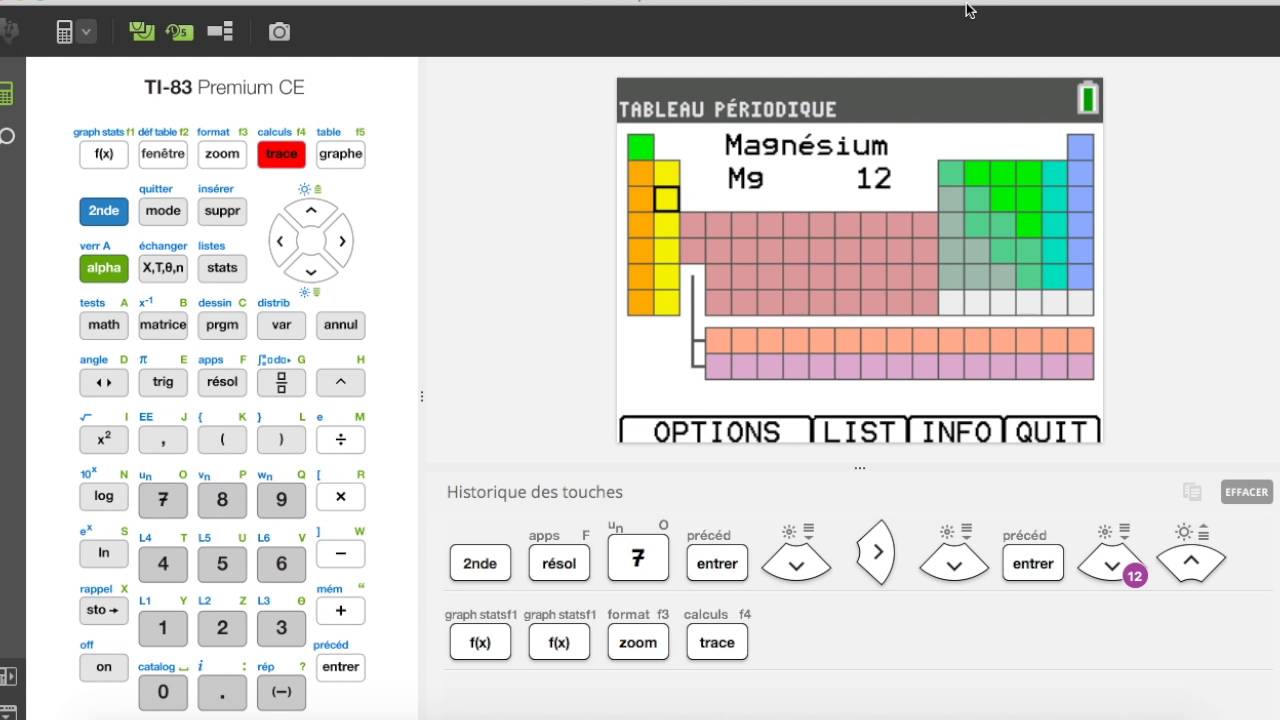The image size is (1280, 720).
Task: Select INFO on the calculator screen
Action: 956,431
